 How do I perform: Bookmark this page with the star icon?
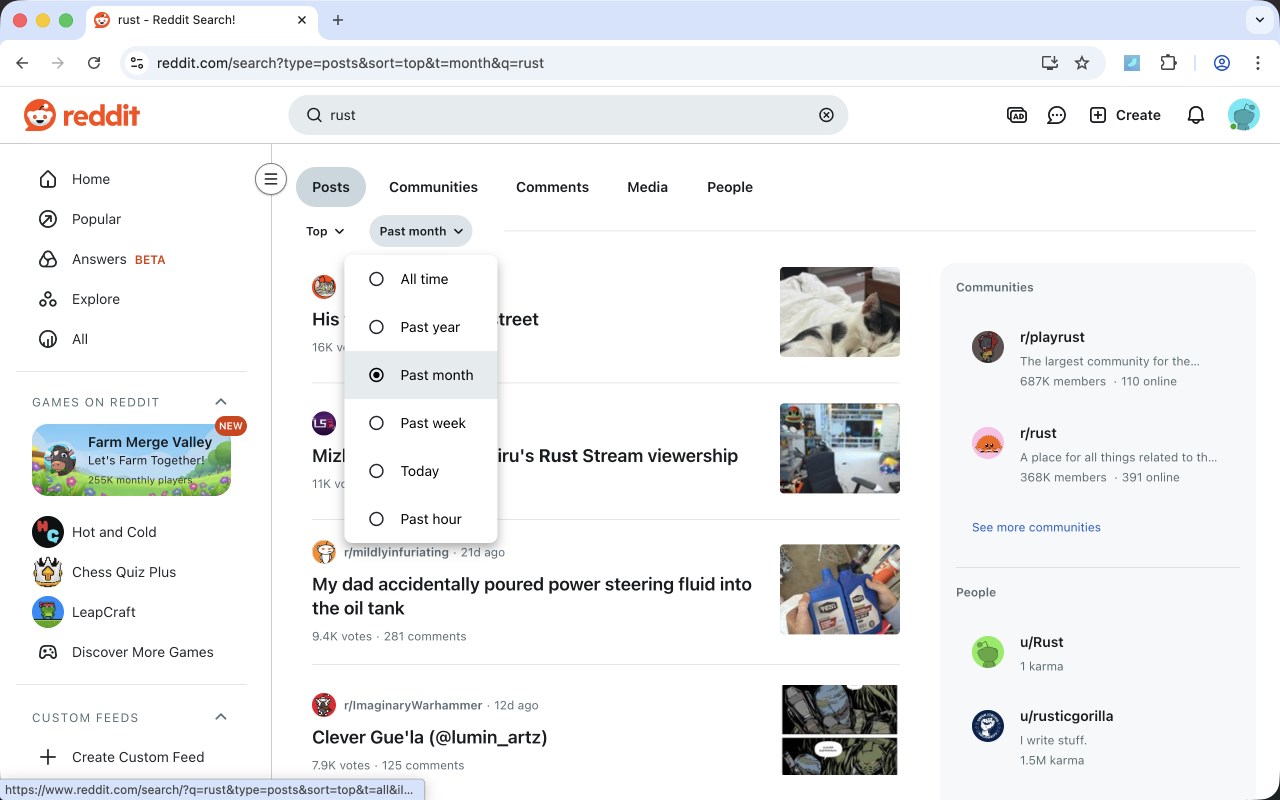pyautogui.click(x=1082, y=63)
